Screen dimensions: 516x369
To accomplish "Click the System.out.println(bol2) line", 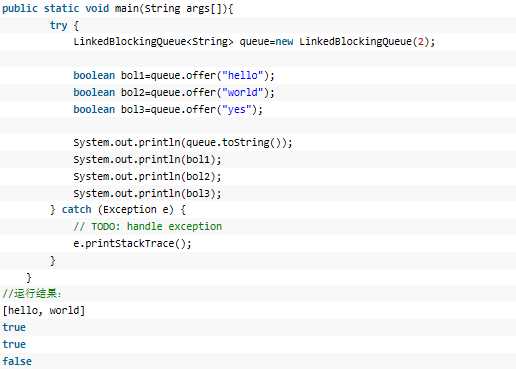I will [x=147, y=176].
